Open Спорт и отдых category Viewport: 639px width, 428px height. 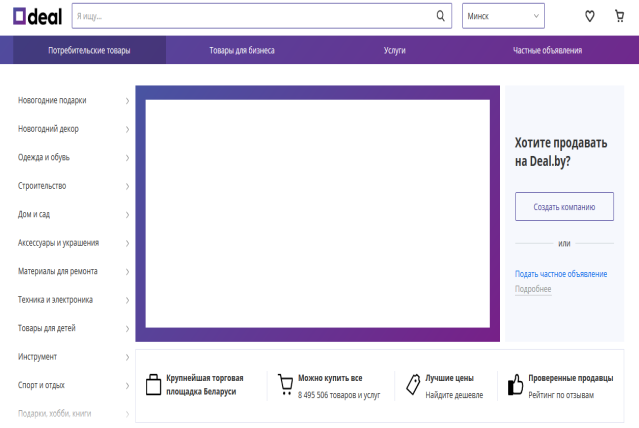(41, 385)
